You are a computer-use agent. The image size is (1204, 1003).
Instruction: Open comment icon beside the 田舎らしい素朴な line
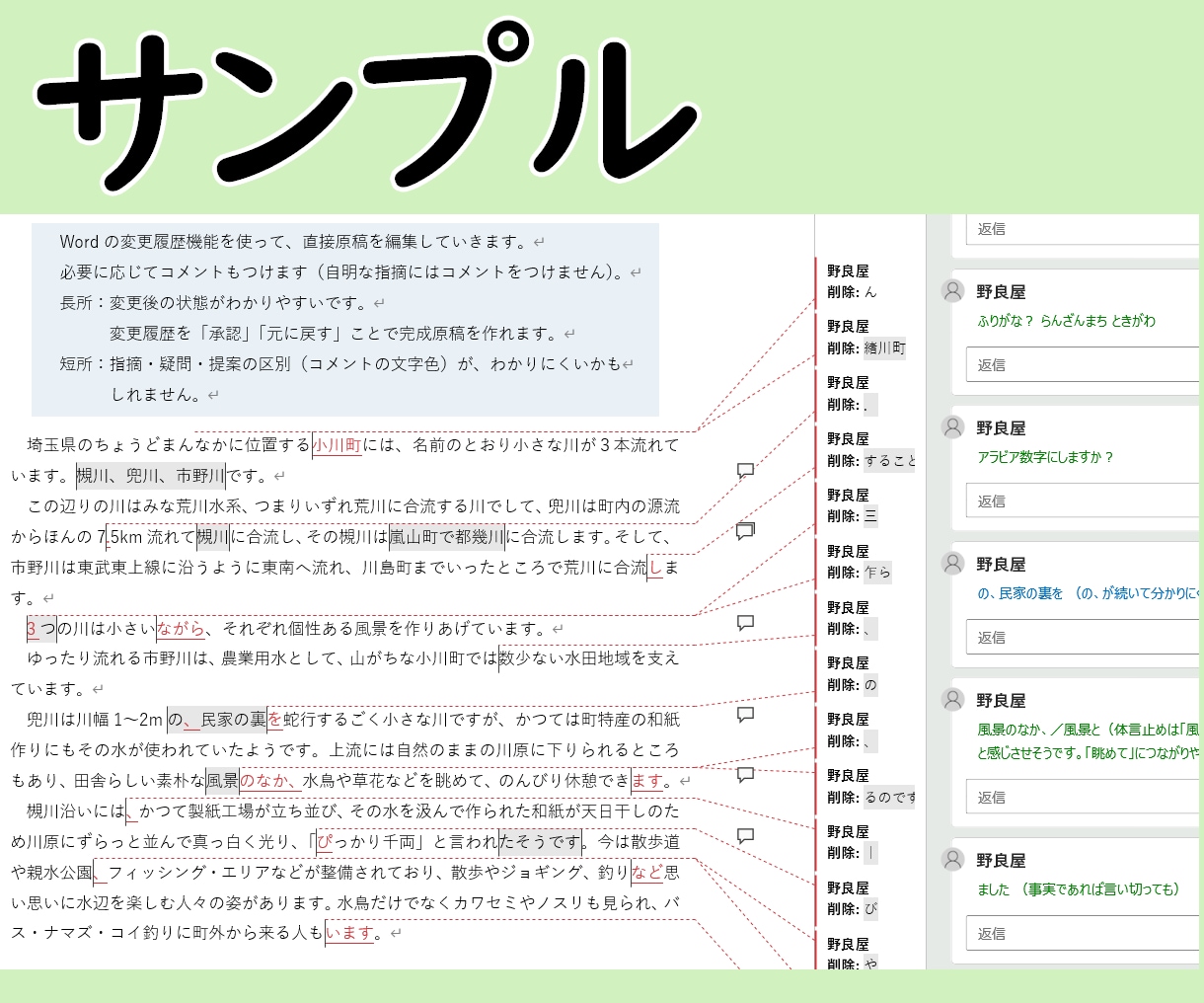[746, 775]
